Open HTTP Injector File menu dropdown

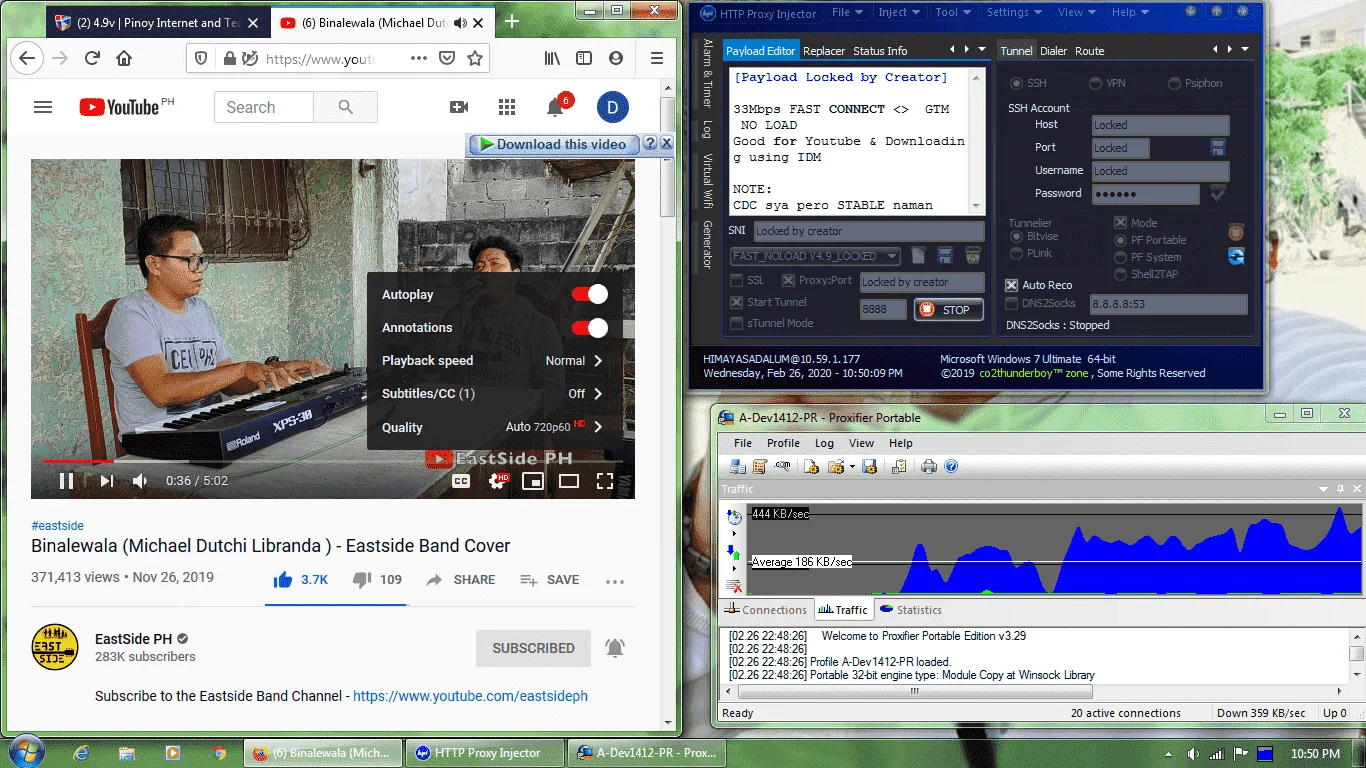[847, 12]
